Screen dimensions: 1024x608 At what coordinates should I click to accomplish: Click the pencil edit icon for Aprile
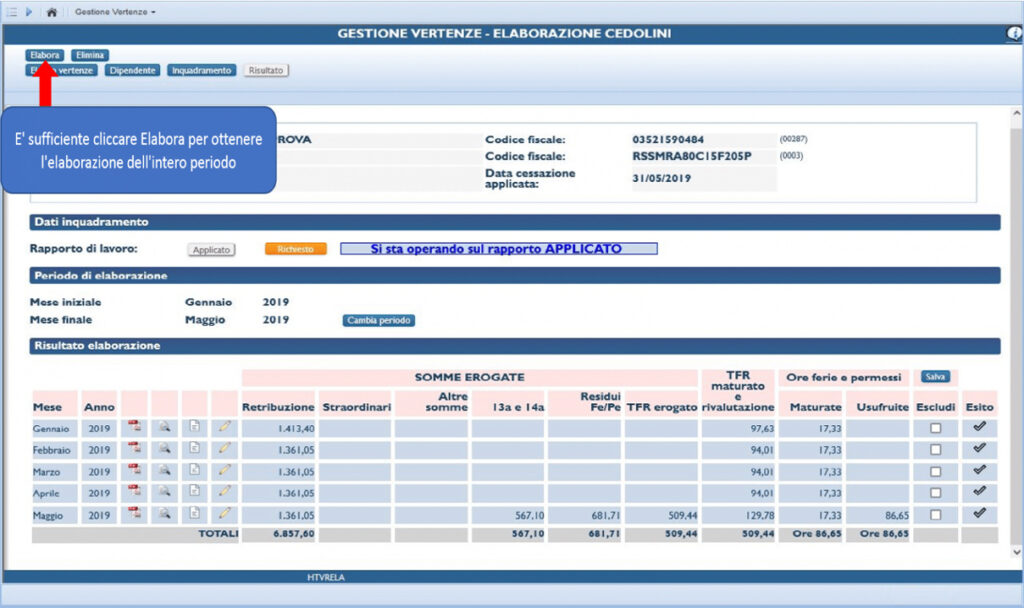225,491
